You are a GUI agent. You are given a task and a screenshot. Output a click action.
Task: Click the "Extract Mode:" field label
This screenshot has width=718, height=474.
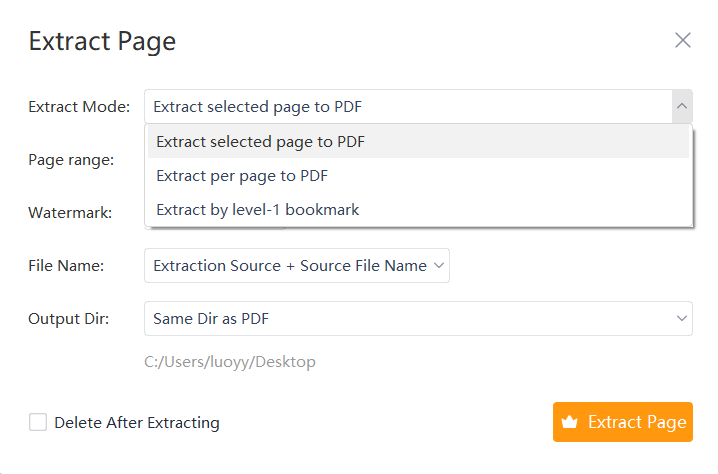[x=79, y=107]
